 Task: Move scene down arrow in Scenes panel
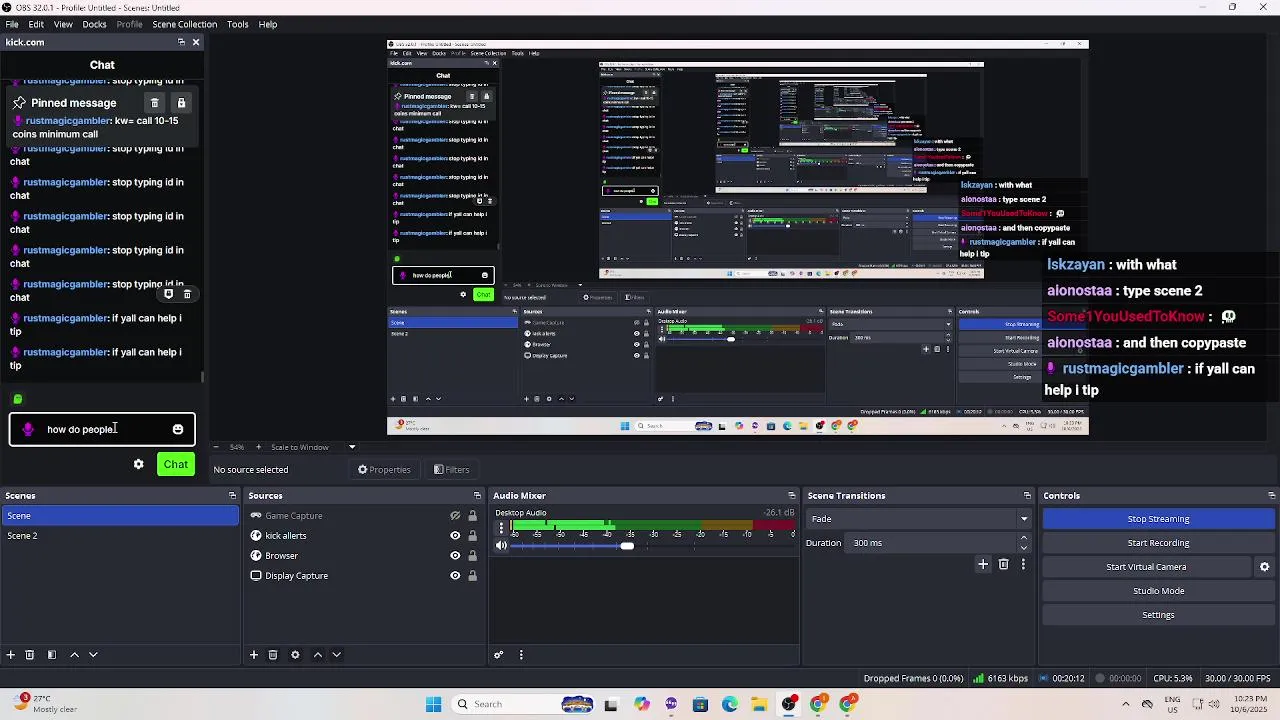pyautogui.click(x=93, y=655)
